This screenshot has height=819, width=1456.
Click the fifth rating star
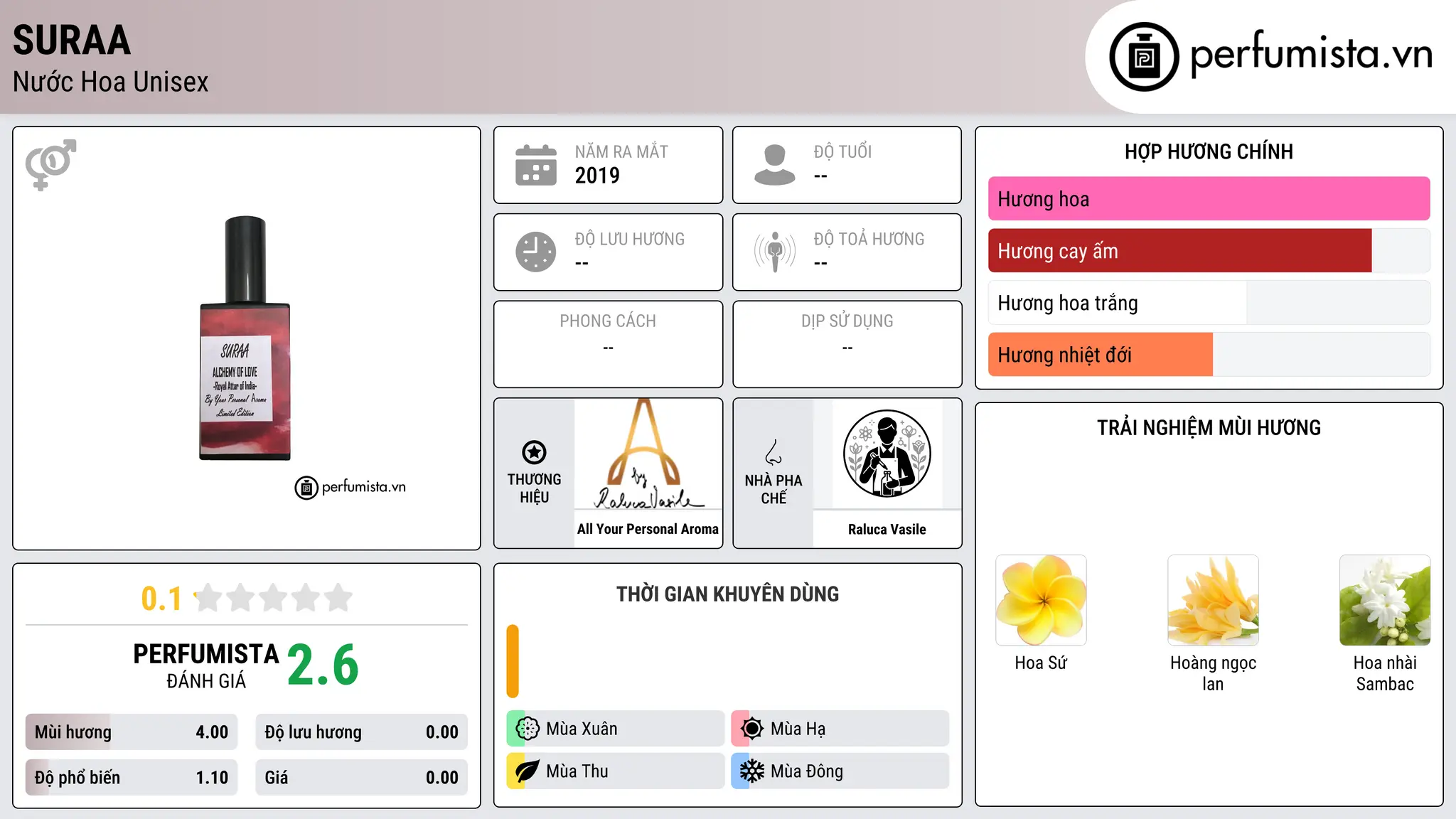pyautogui.click(x=338, y=598)
